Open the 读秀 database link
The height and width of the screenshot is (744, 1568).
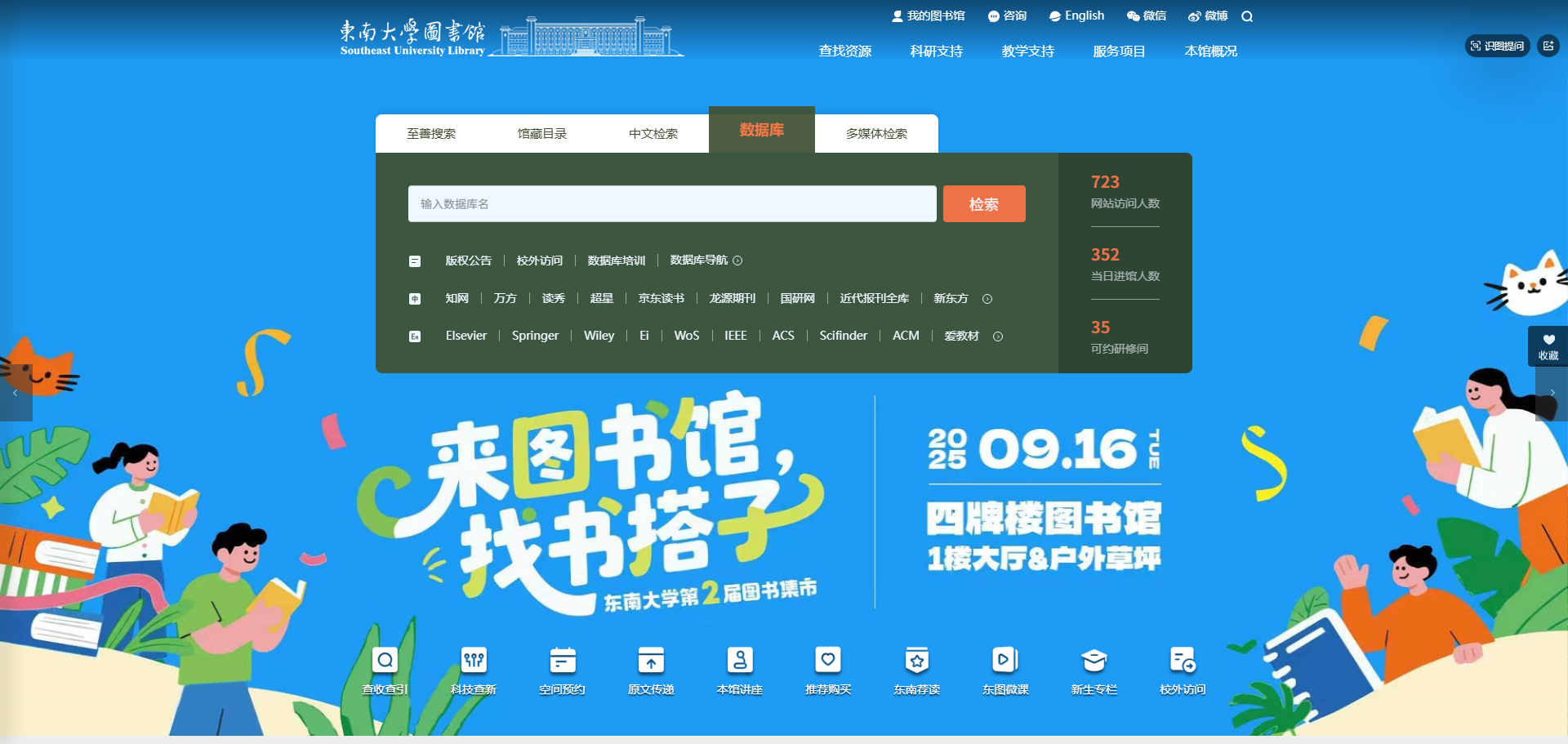pyautogui.click(x=554, y=298)
